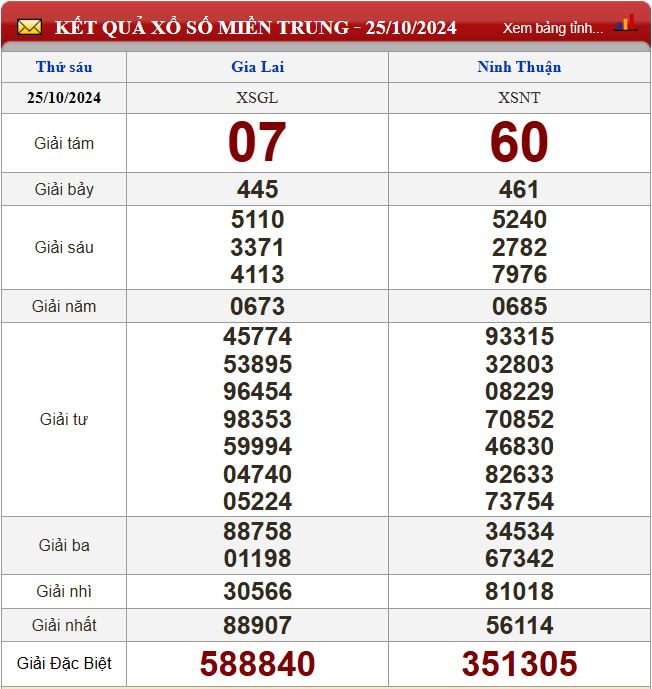Click Giải Đặc Biệt number 588840

click(x=257, y=664)
